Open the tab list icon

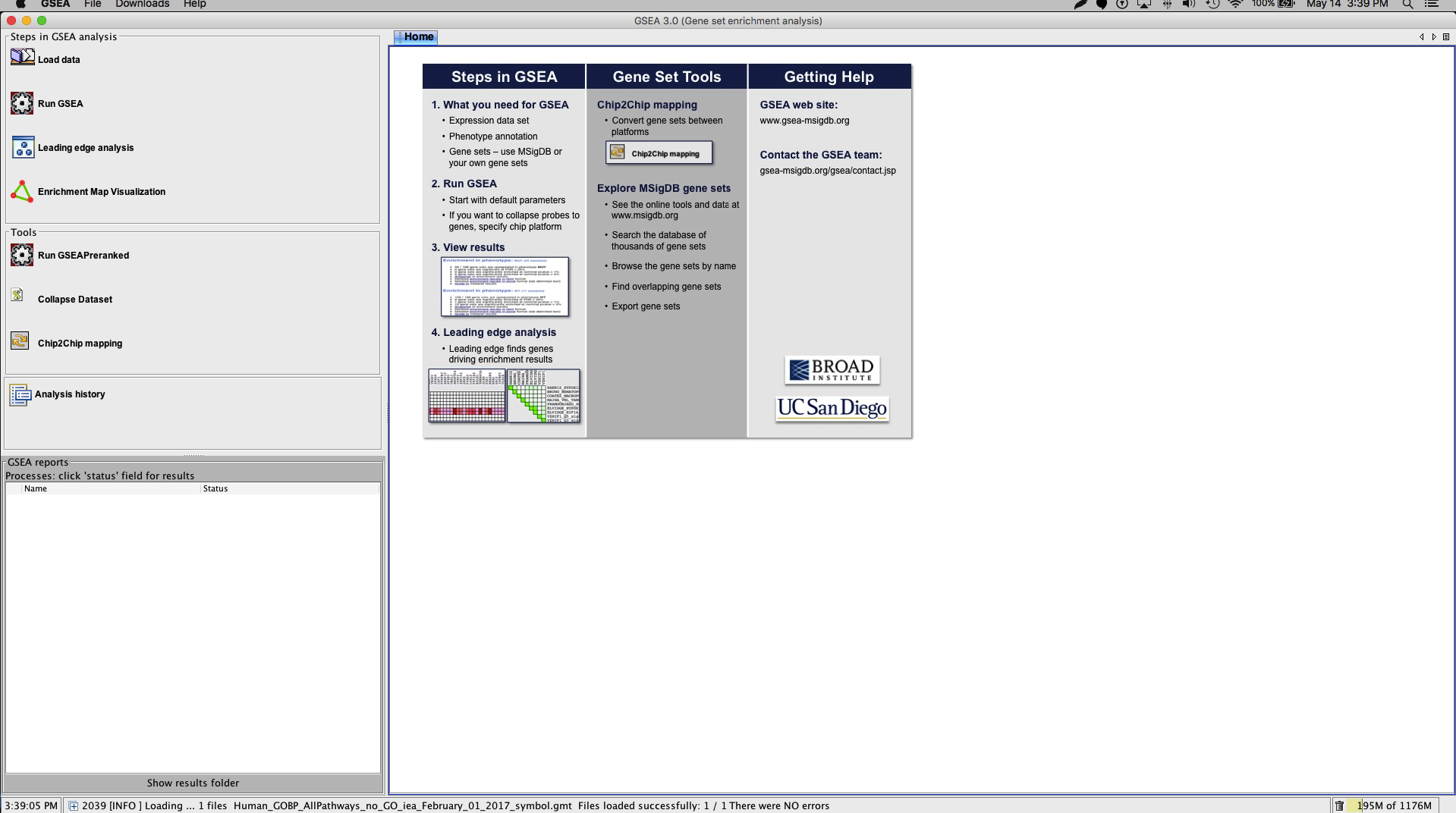1446,36
